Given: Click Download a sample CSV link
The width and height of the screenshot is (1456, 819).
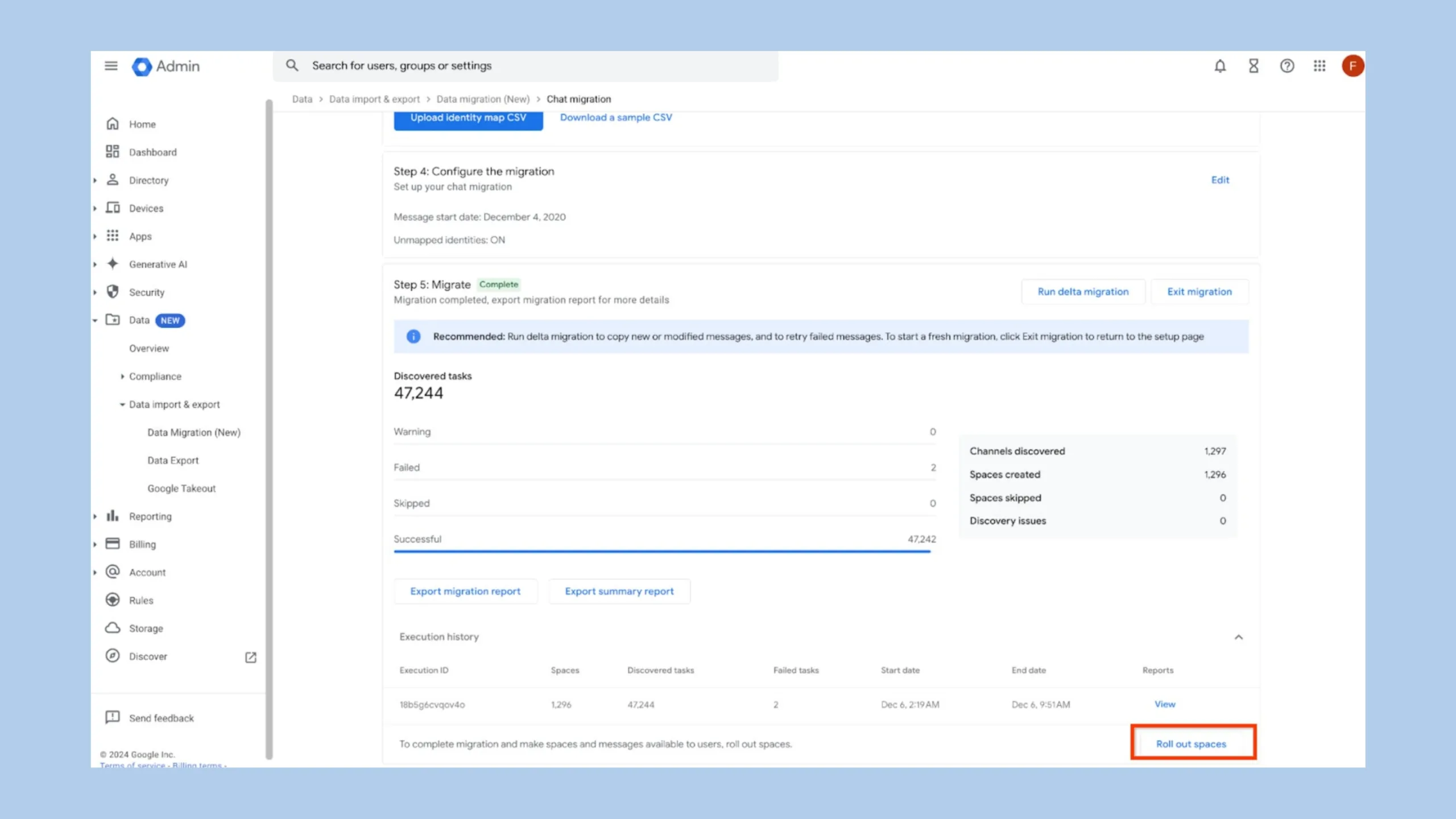Looking at the screenshot, I should 616,117.
